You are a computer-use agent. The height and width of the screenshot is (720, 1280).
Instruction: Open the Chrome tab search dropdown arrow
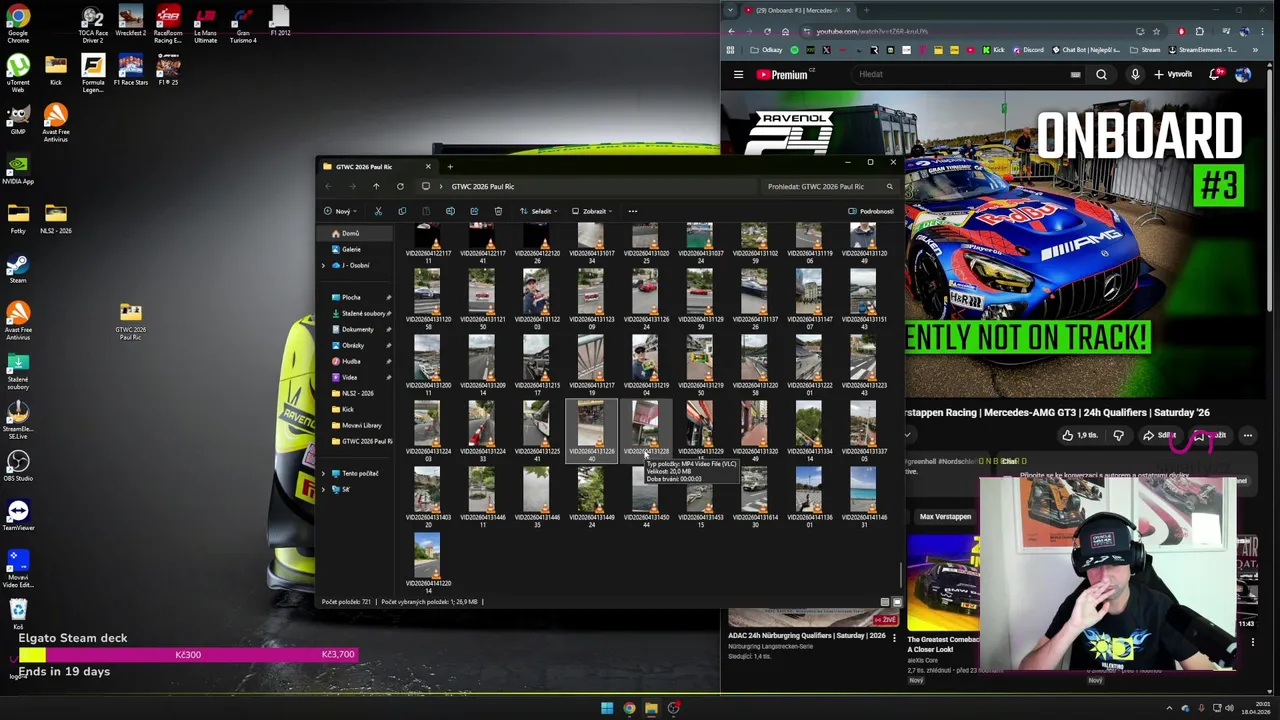pos(730,10)
